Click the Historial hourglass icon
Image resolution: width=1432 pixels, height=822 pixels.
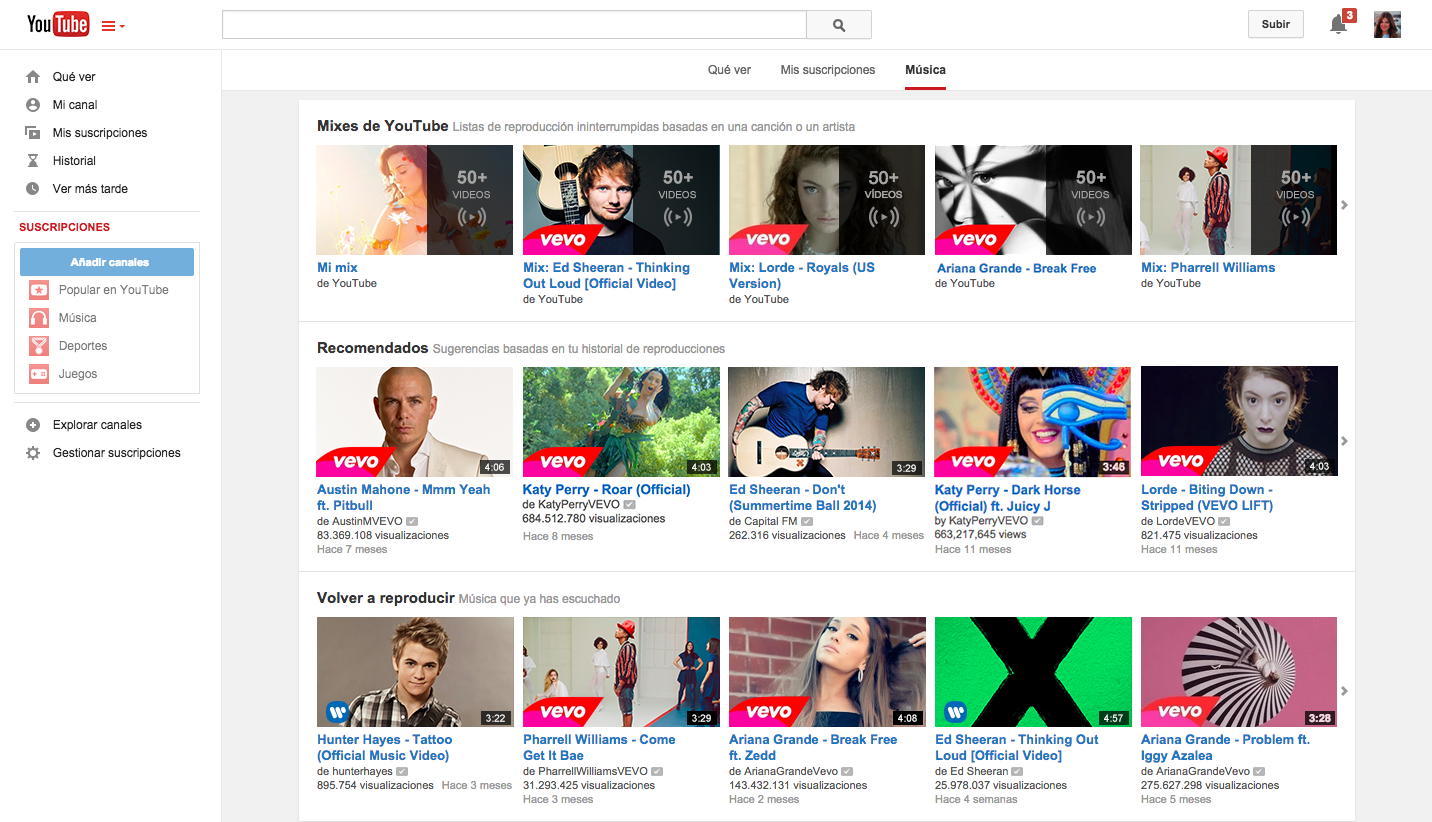coord(33,161)
